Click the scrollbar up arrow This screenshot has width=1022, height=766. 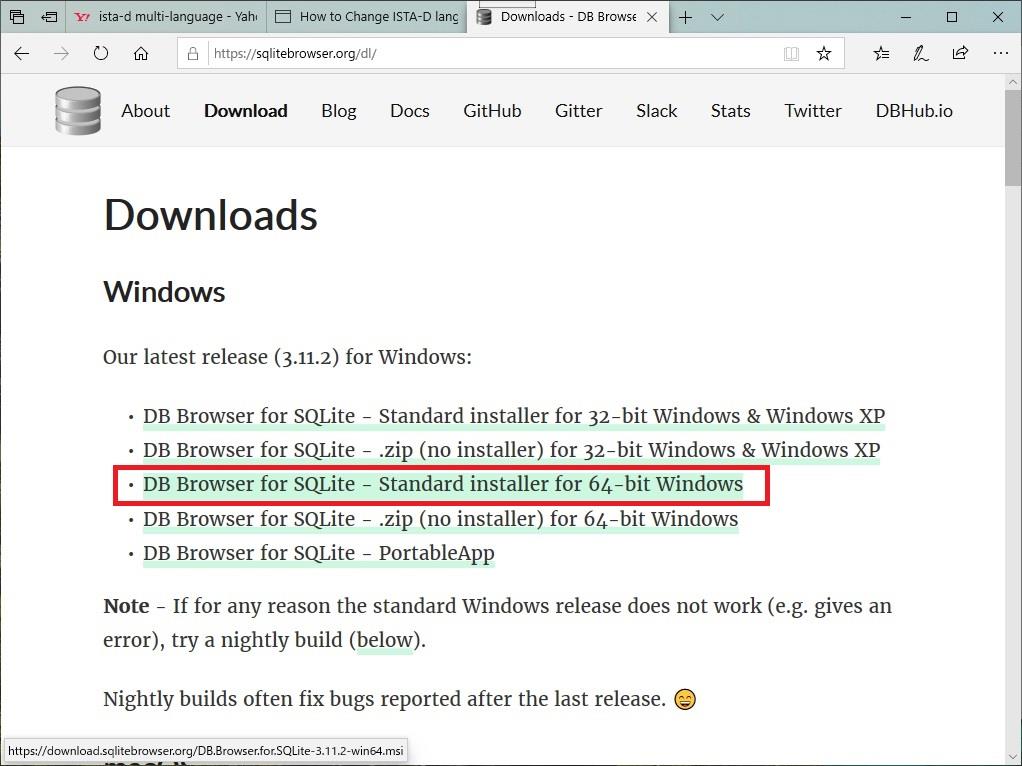coord(1012,83)
